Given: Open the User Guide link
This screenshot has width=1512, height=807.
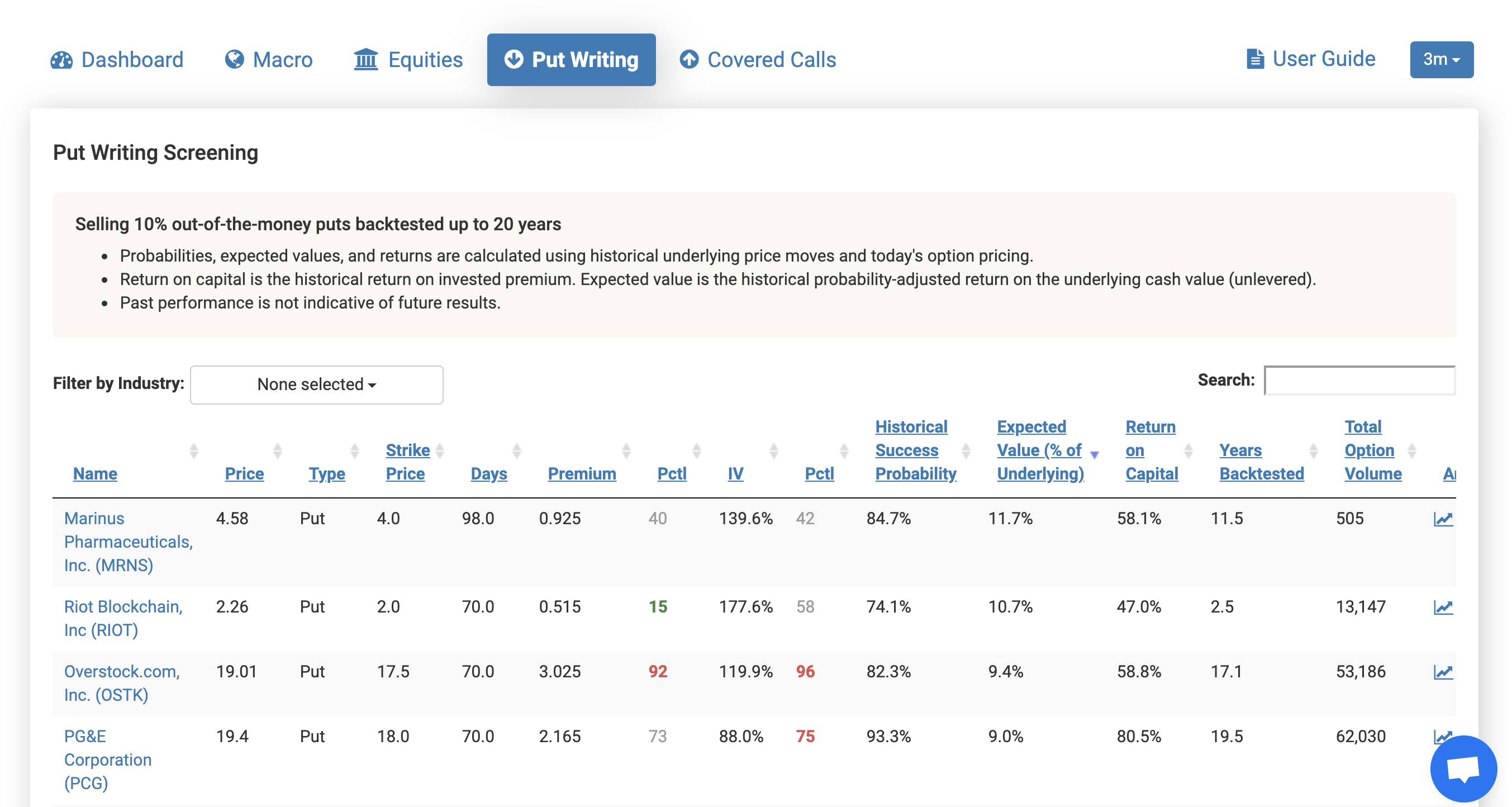Looking at the screenshot, I should click(1311, 59).
